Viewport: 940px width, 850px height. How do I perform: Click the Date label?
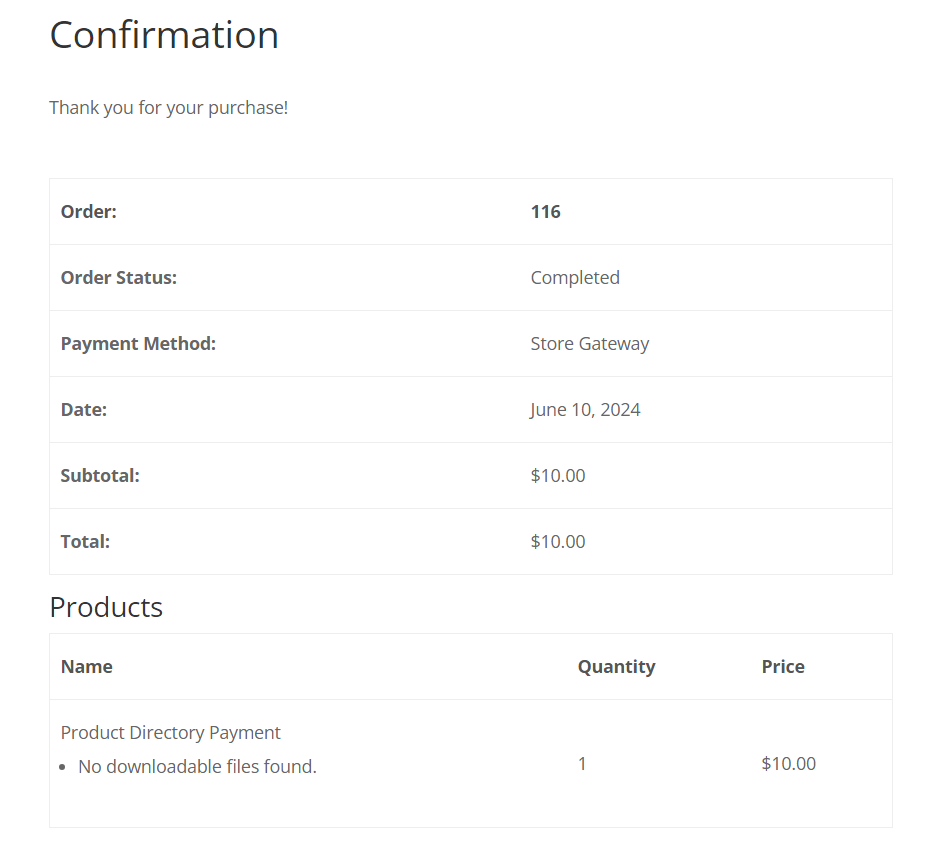click(x=84, y=409)
